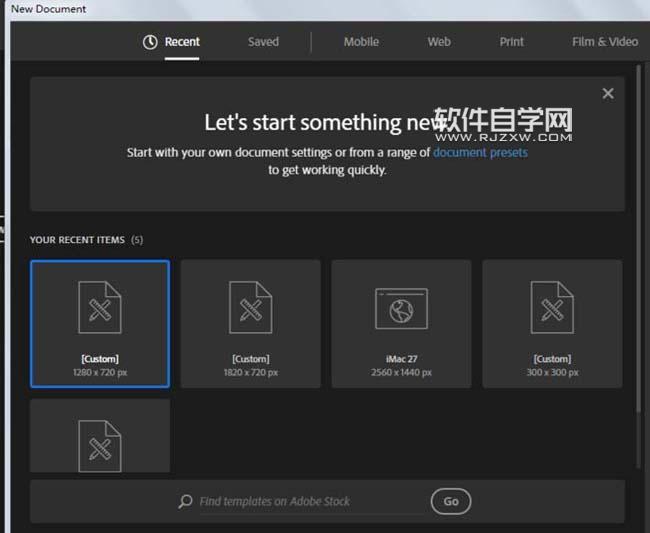
Task: Click the document icon on the 1280 x 720 card
Action: (x=100, y=307)
